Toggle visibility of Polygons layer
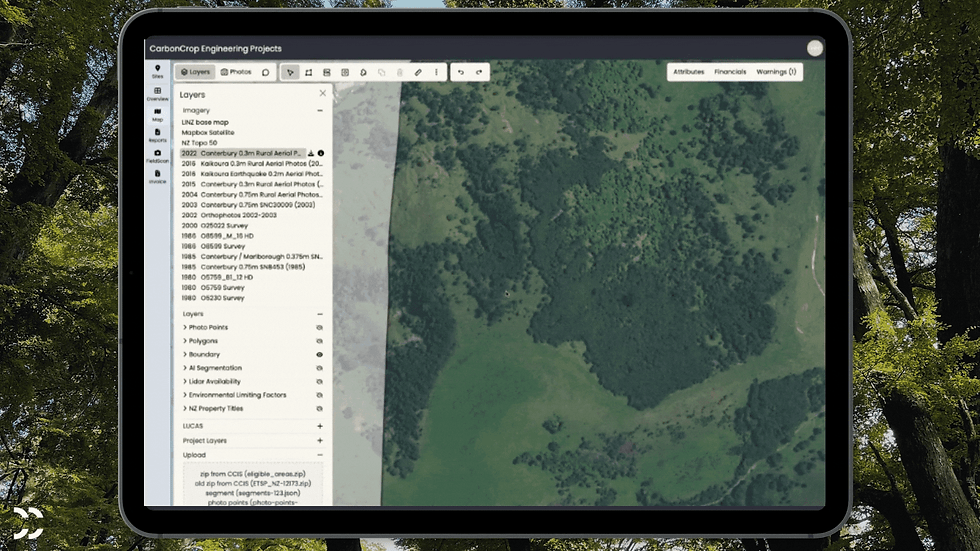980x551 pixels. point(319,341)
